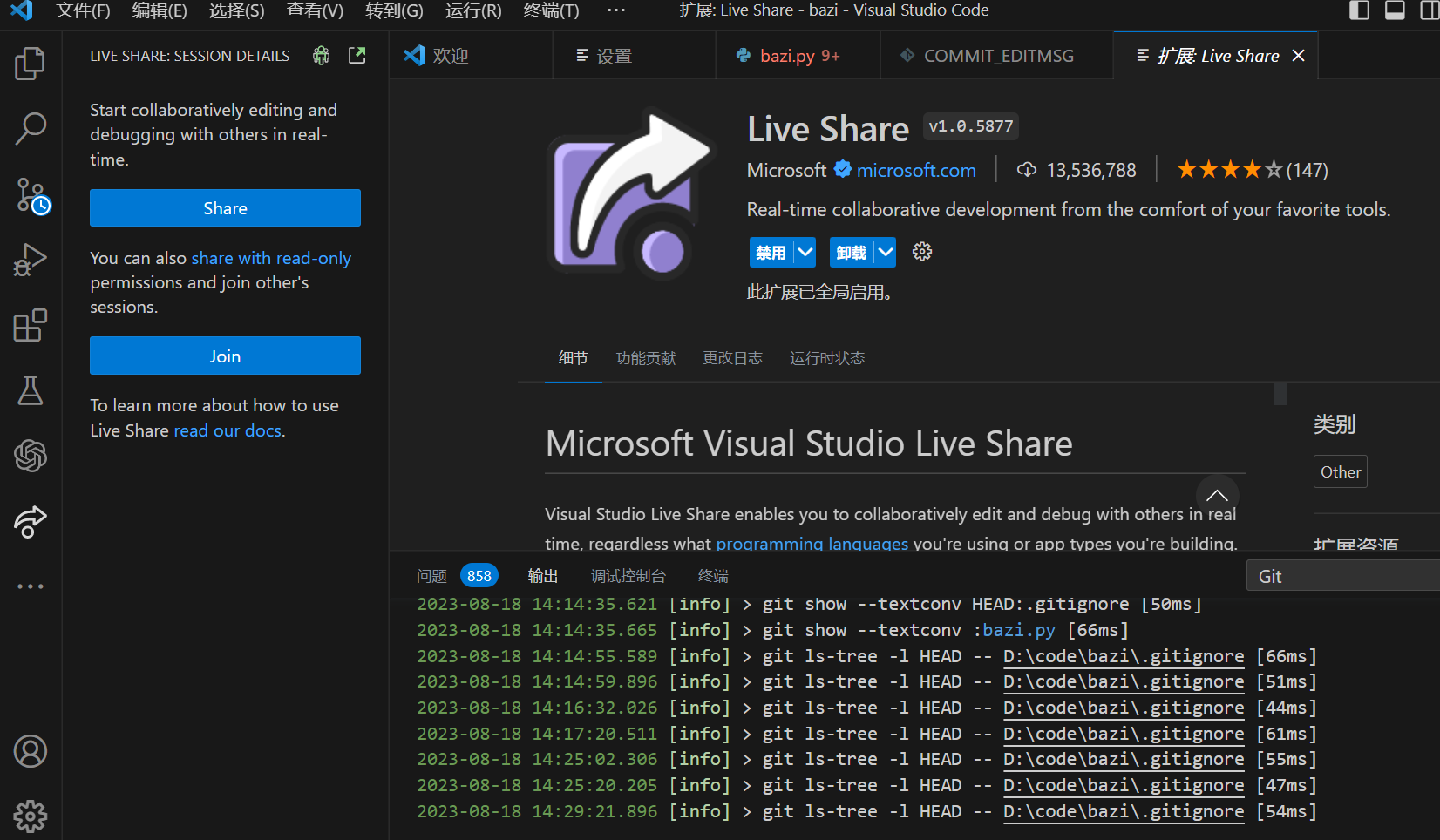The width and height of the screenshot is (1440, 840).
Task: Switch to the 输出 panel tab
Action: click(543, 576)
